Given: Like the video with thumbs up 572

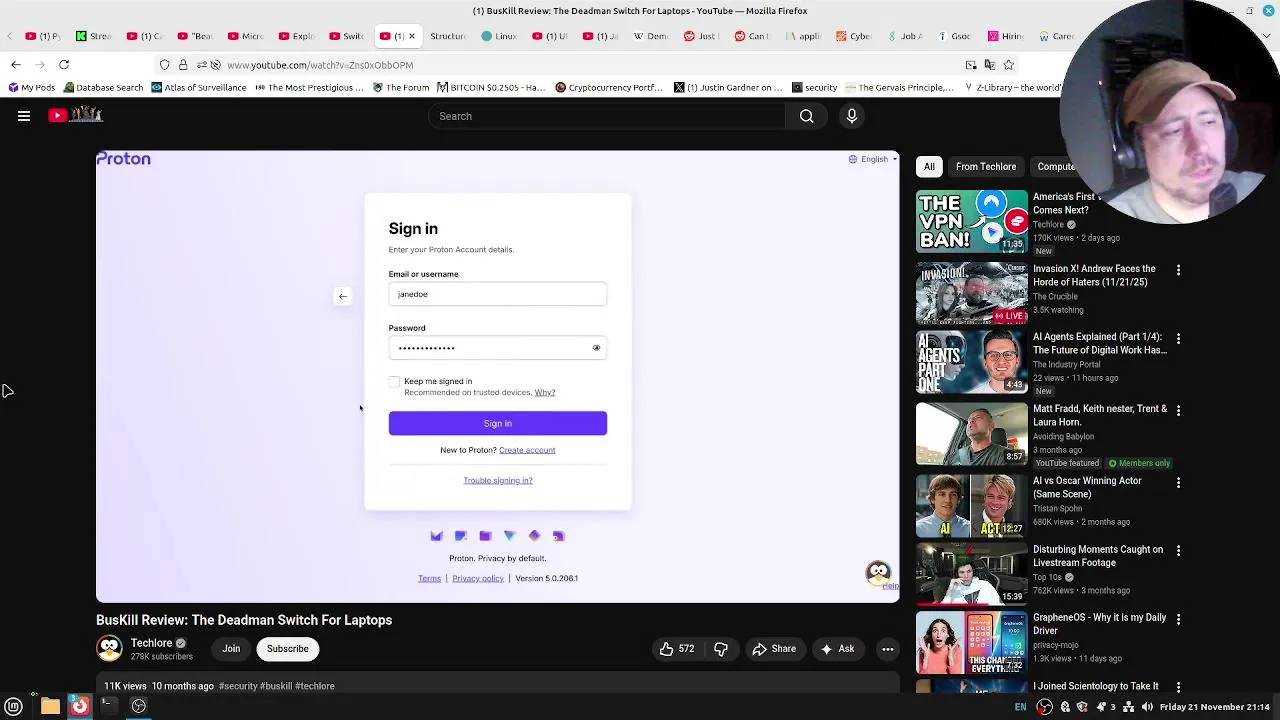Looking at the screenshot, I should [677, 649].
